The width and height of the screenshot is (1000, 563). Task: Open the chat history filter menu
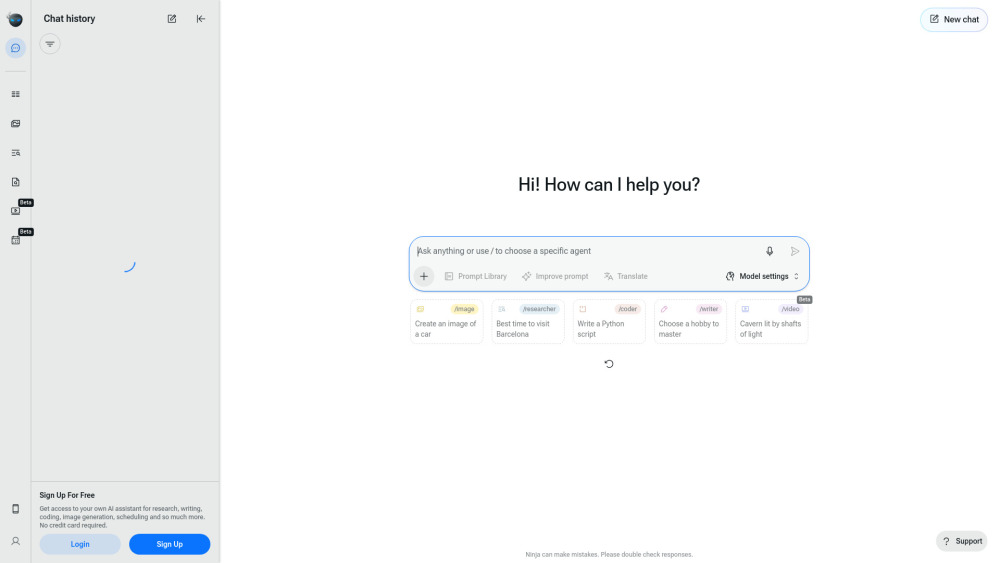[50, 44]
